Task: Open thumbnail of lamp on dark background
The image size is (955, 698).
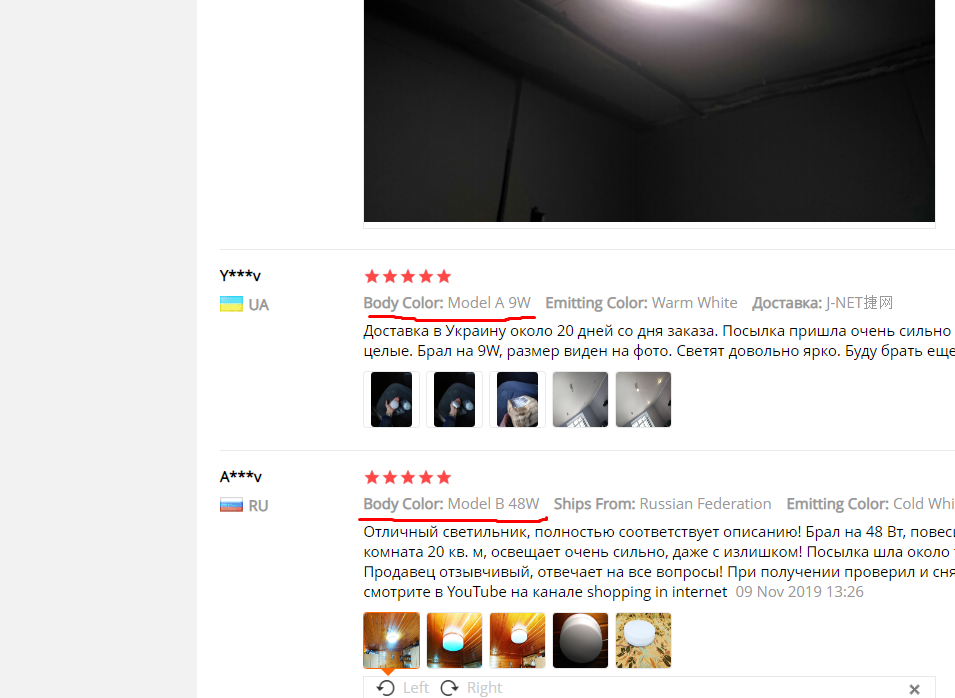Action: point(580,640)
